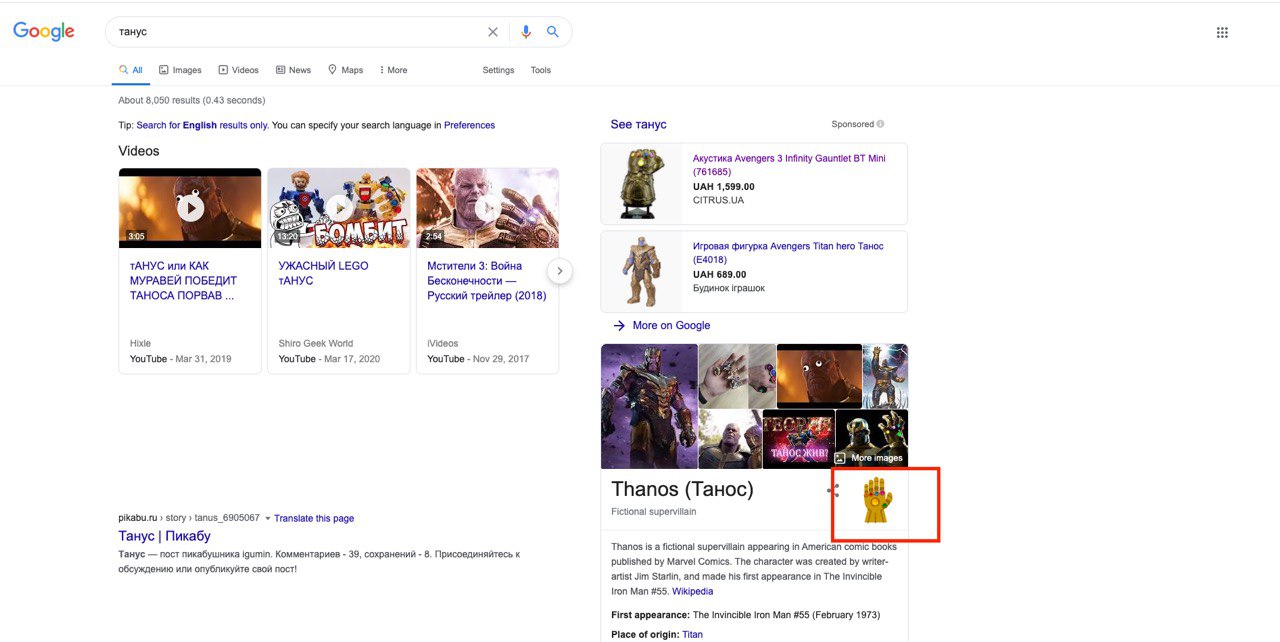Click the Sponsored info icon

pyautogui.click(x=881, y=124)
